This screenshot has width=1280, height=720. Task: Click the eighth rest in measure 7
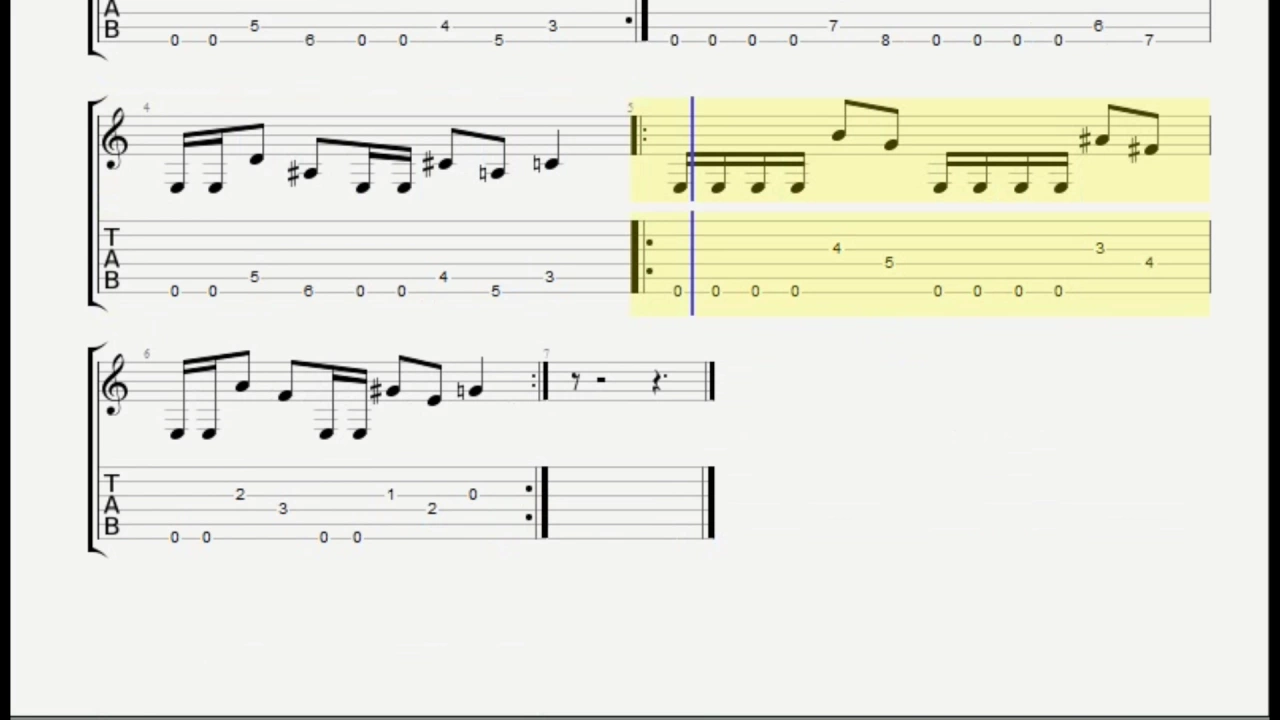pos(575,381)
